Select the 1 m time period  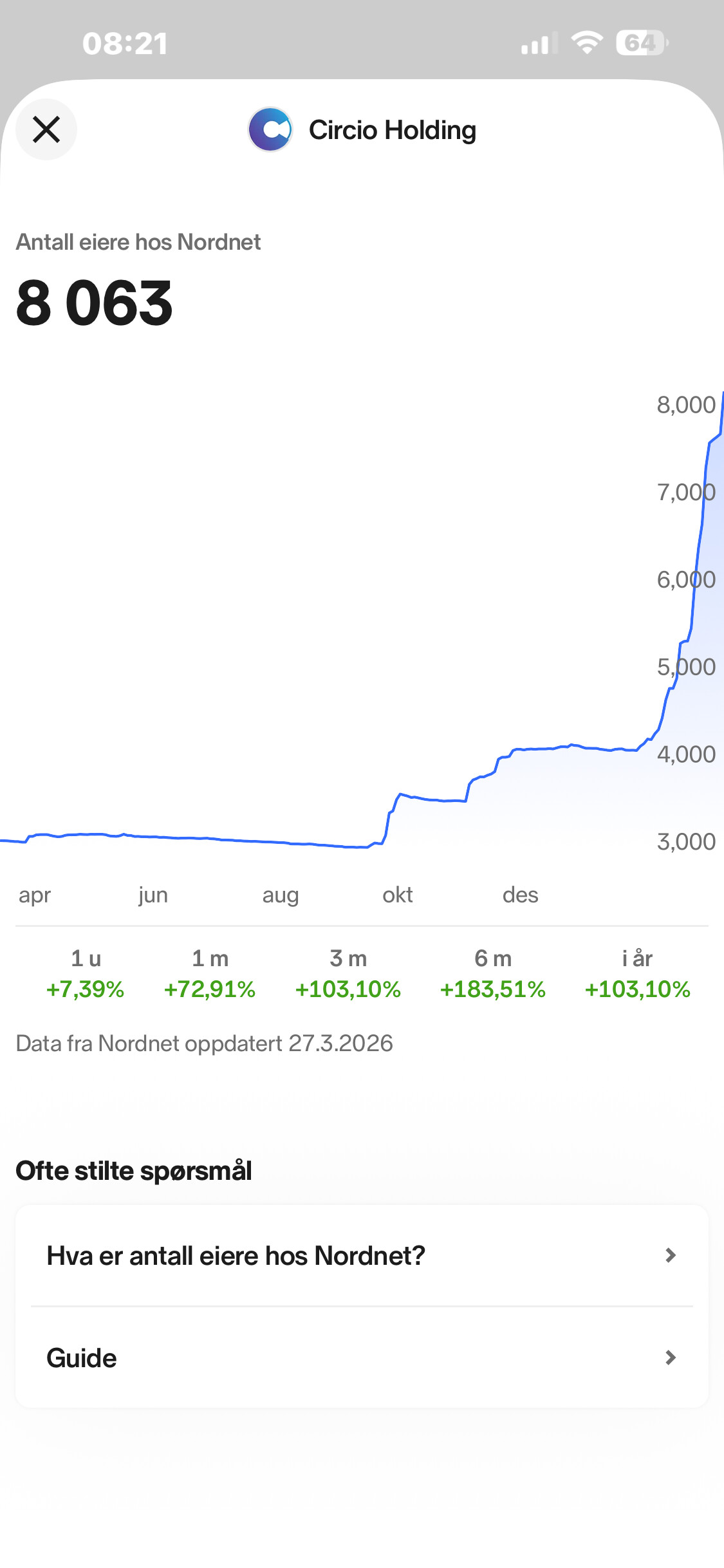click(x=210, y=973)
